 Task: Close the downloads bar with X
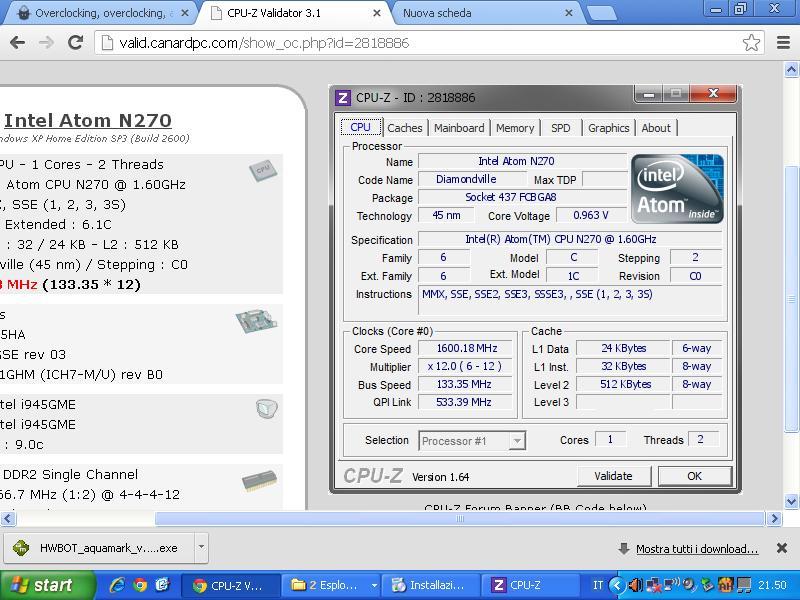tap(782, 548)
